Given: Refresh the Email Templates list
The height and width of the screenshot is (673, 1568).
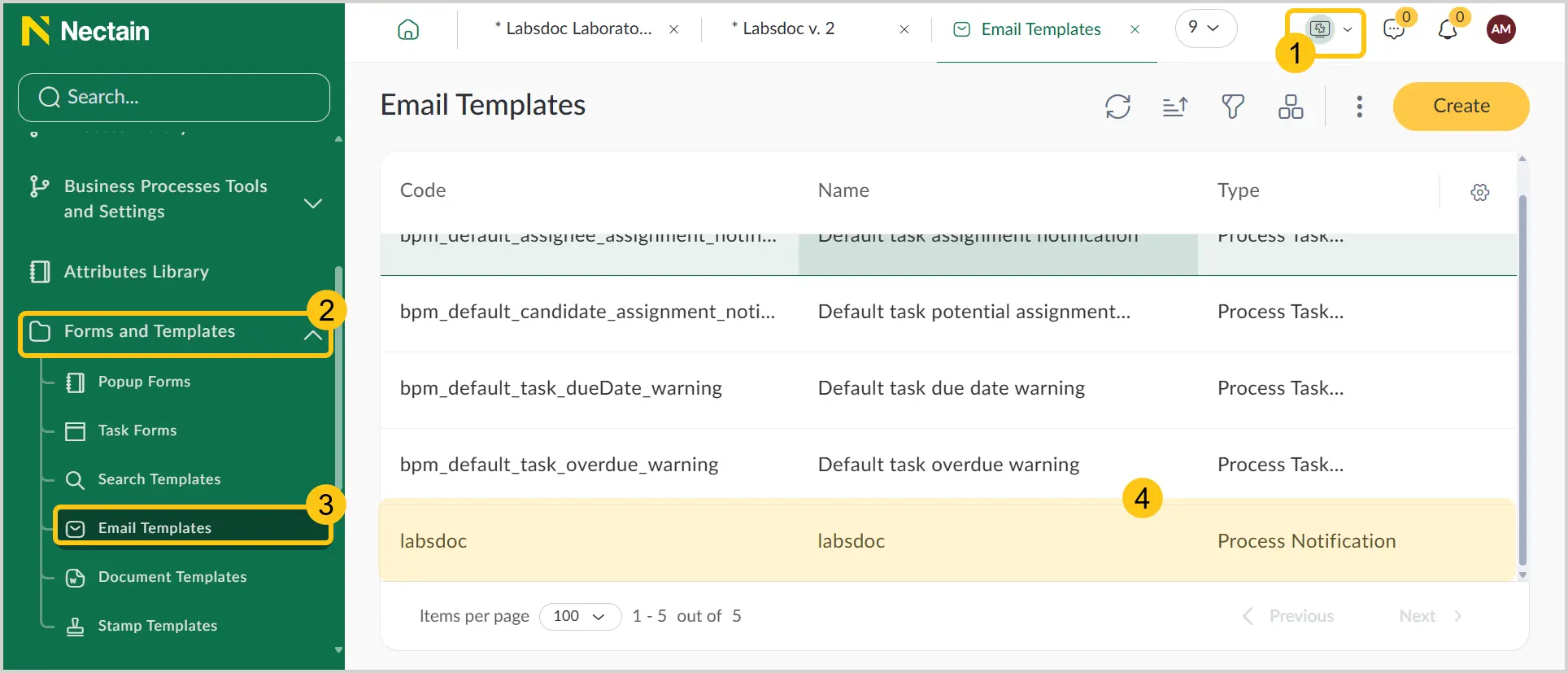Looking at the screenshot, I should [1118, 107].
